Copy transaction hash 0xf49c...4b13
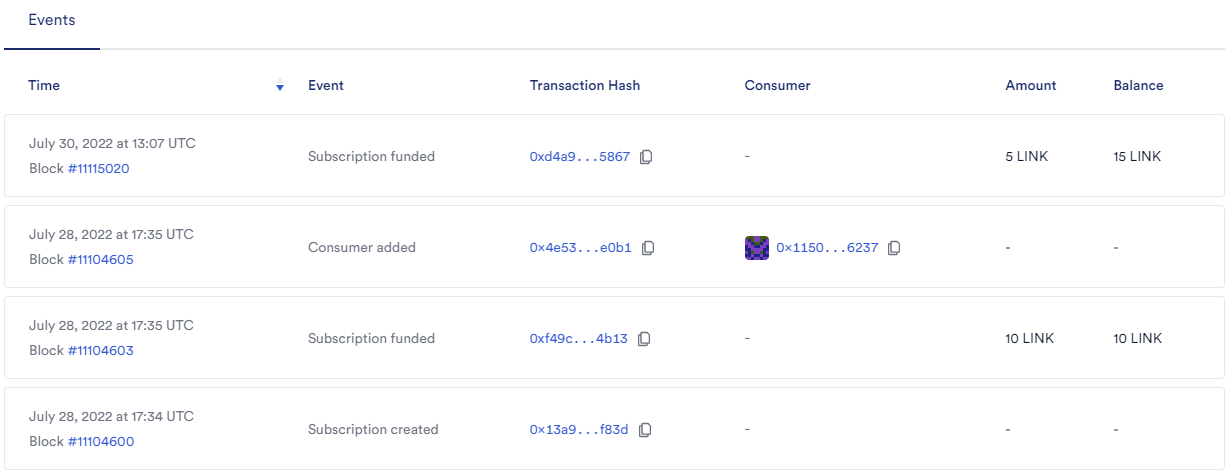1228x473 pixels. click(x=644, y=339)
